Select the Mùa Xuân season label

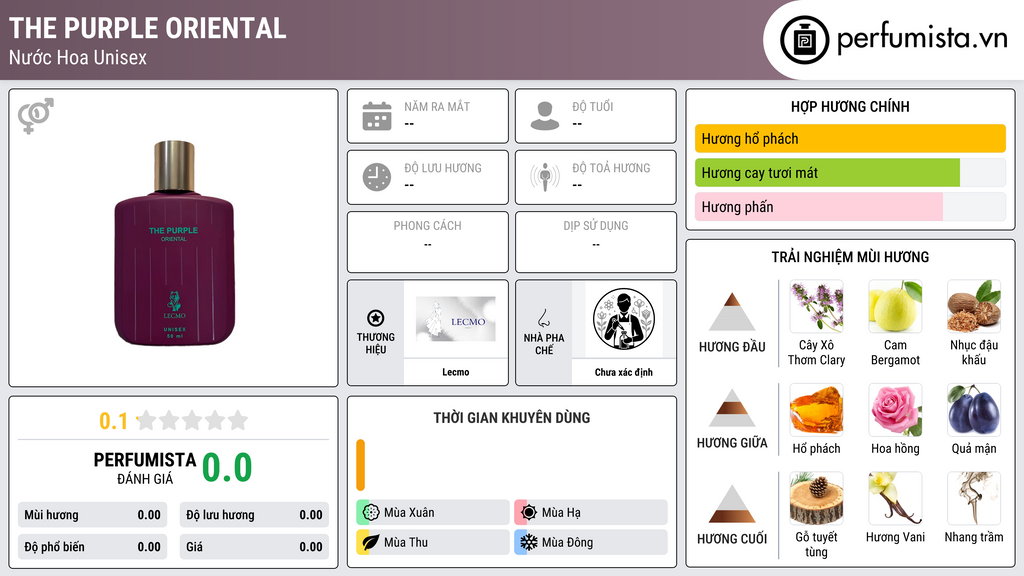[x=409, y=513]
